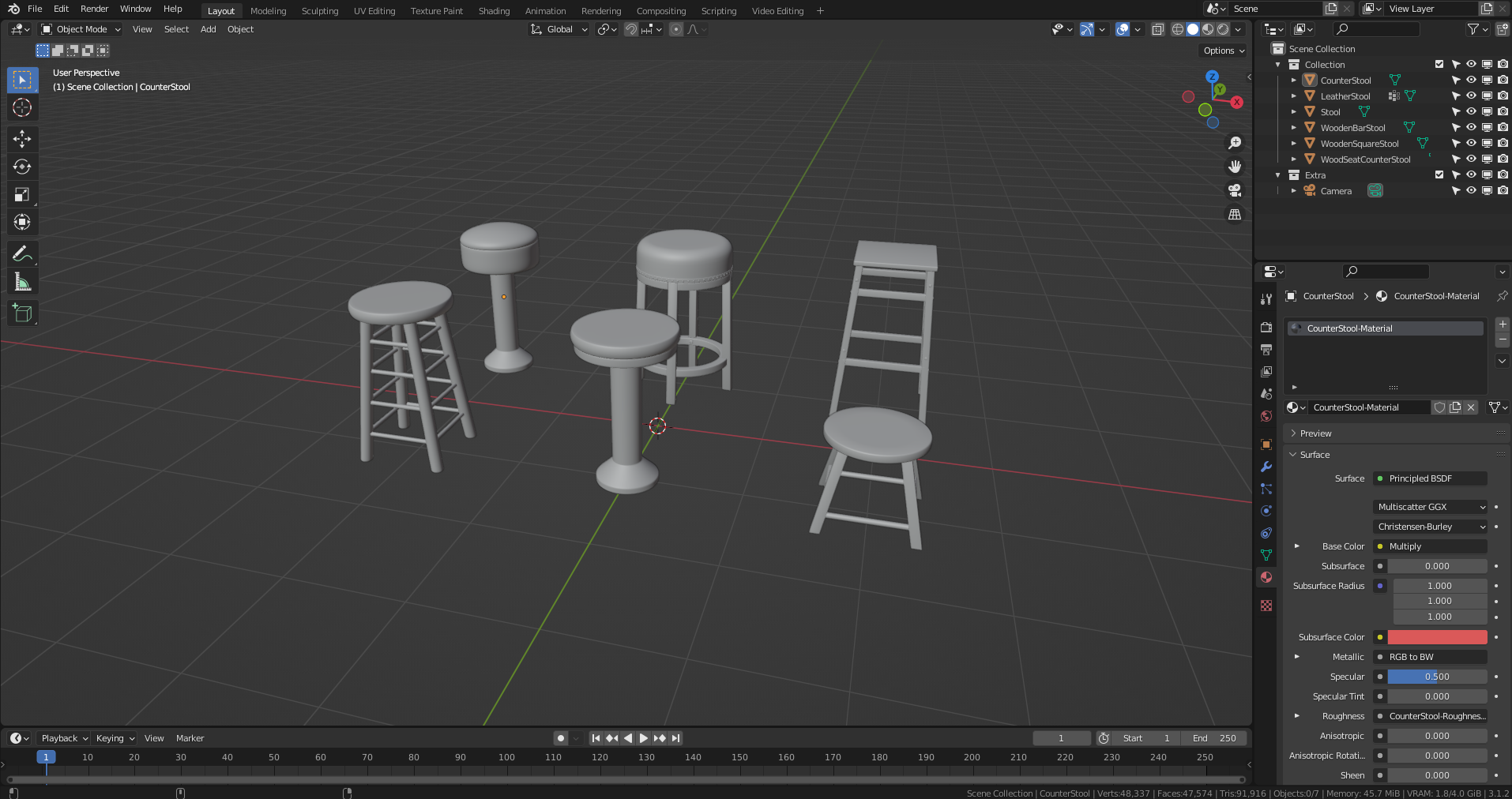Open the Options popover in the viewport header
This screenshot has width=1512, height=799.
(x=1221, y=50)
